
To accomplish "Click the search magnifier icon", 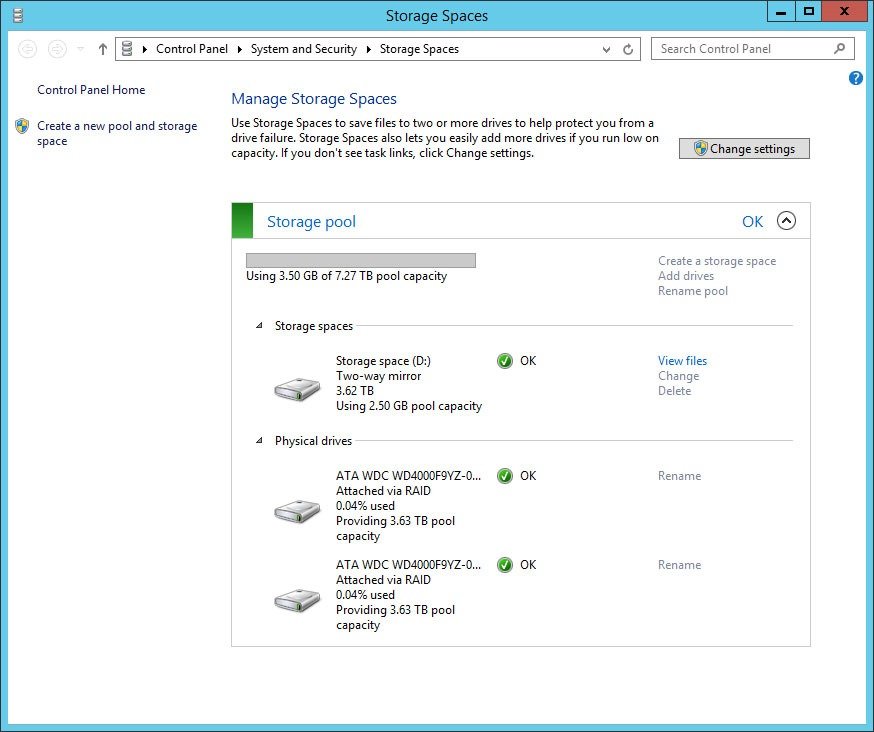I will point(839,49).
